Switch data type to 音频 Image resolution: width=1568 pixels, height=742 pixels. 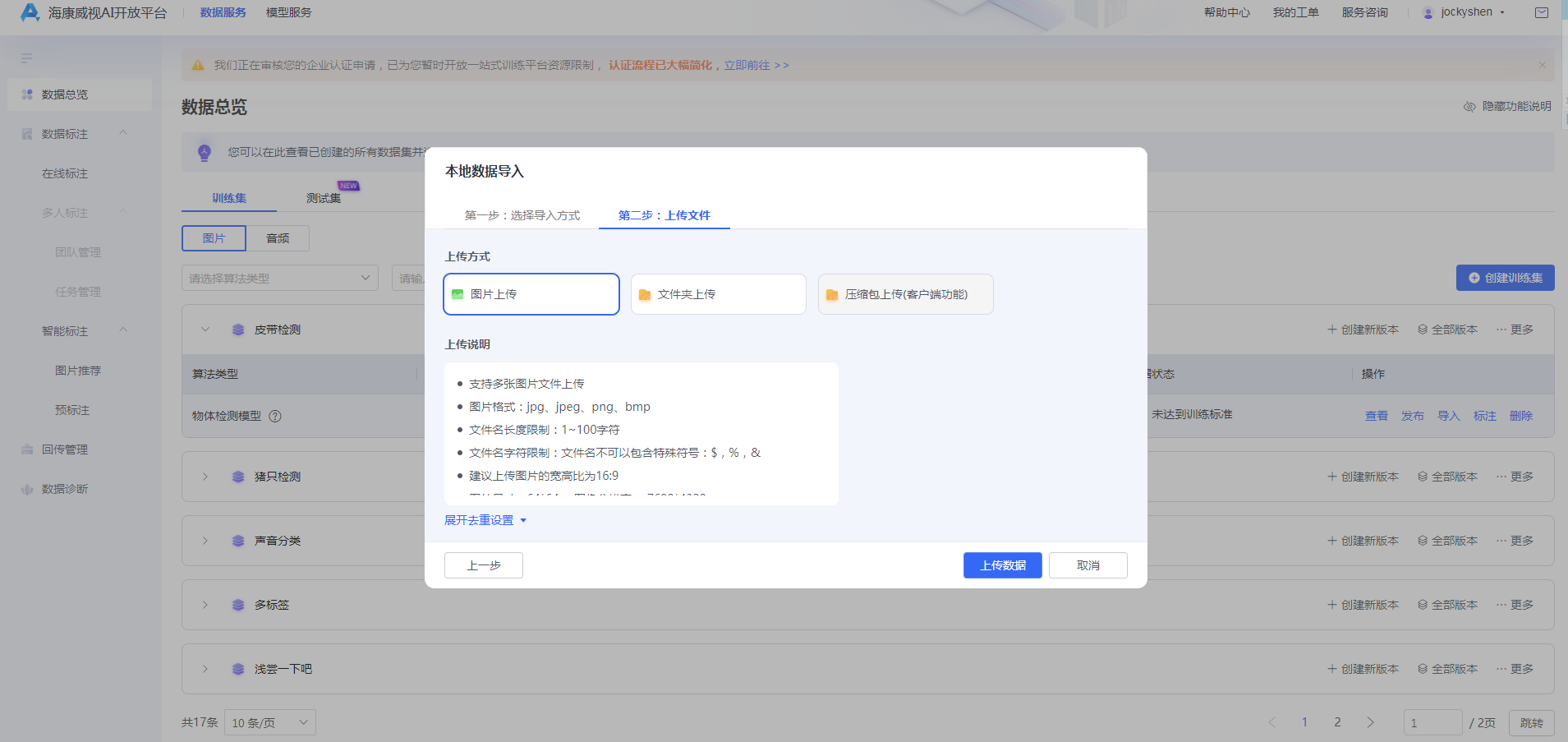click(x=277, y=237)
